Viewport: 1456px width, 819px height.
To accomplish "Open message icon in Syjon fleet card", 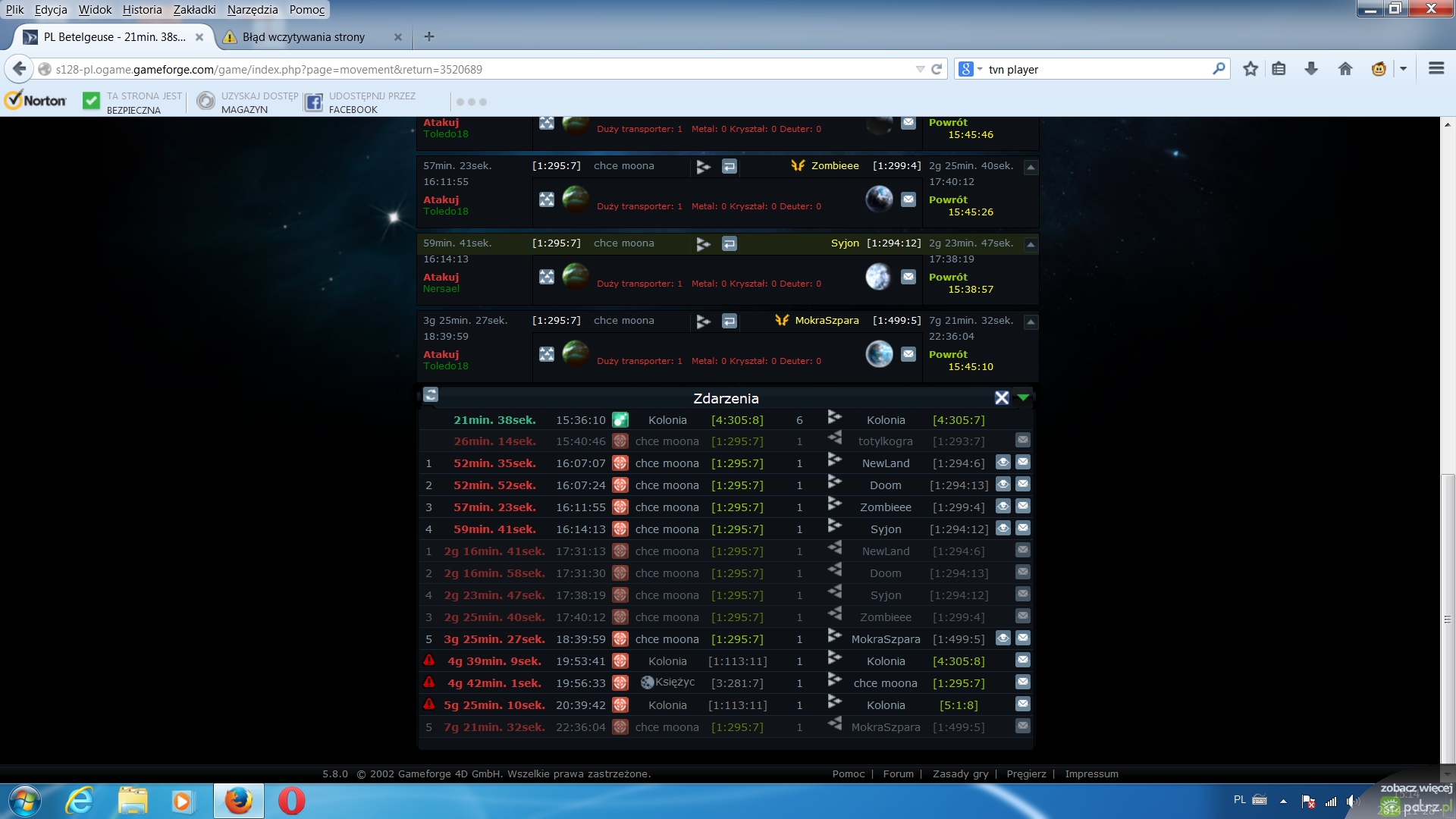I will [908, 277].
